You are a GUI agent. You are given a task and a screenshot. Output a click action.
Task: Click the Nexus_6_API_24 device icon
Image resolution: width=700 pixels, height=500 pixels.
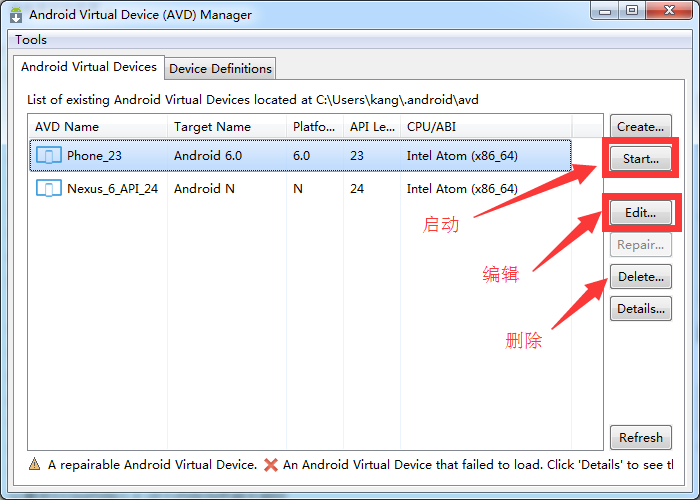pyautogui.click(x=48, y=188)
